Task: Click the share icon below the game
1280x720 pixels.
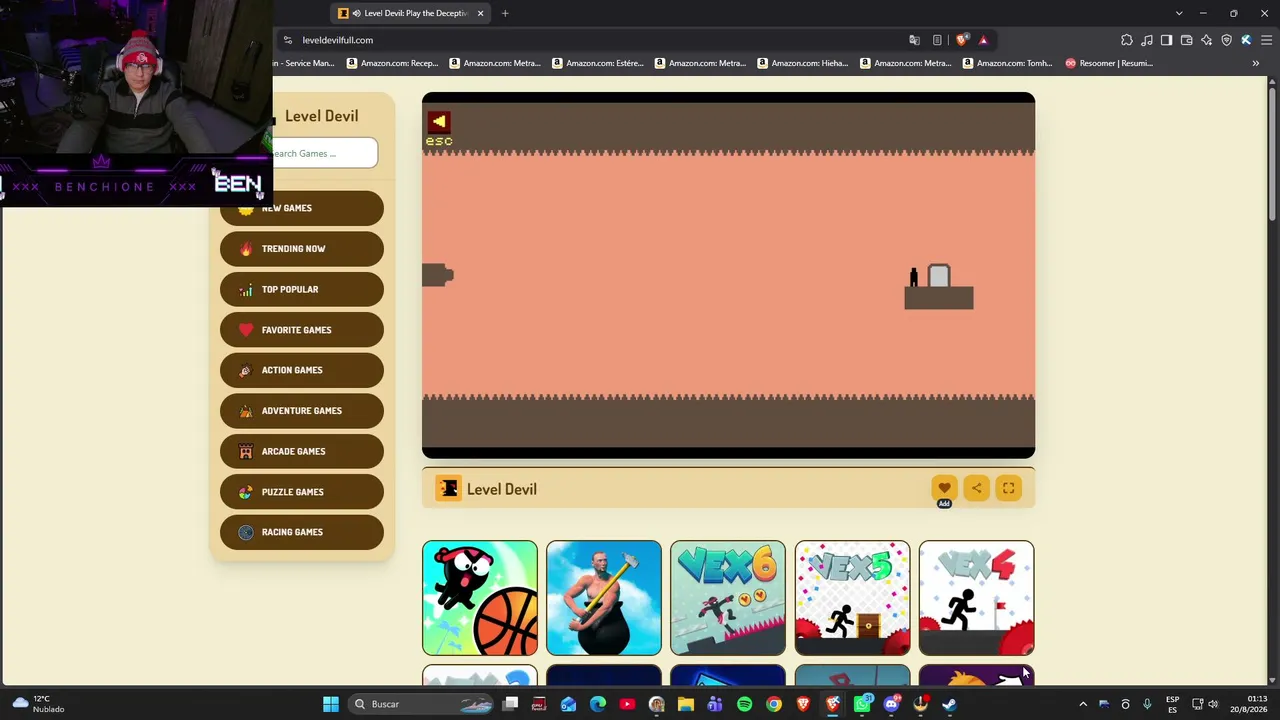Action: pos(976,488)
